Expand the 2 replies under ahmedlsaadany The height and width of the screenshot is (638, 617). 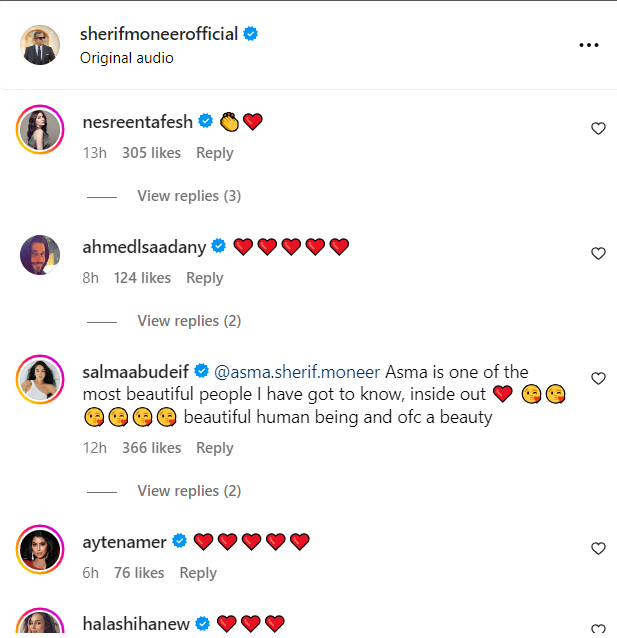click(x=189, y=321)
